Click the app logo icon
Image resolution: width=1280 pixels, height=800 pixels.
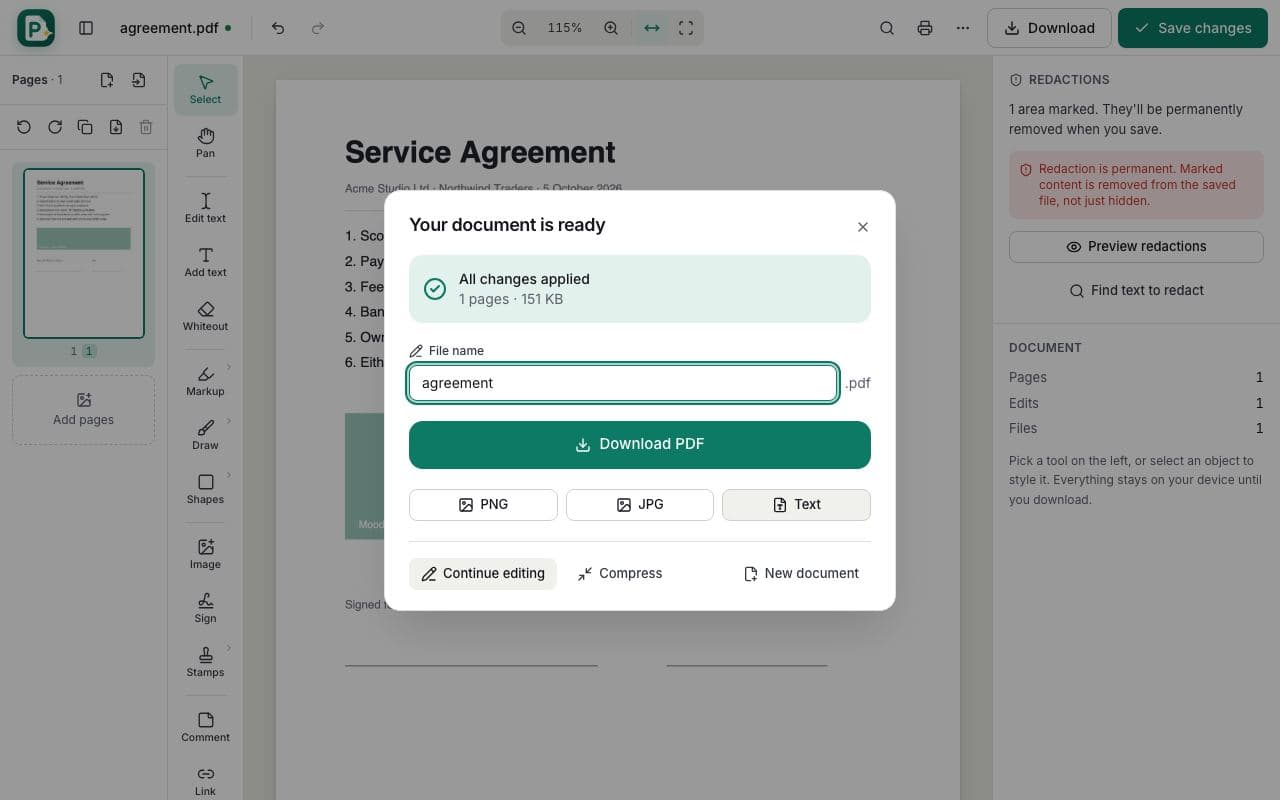[36, 28]
